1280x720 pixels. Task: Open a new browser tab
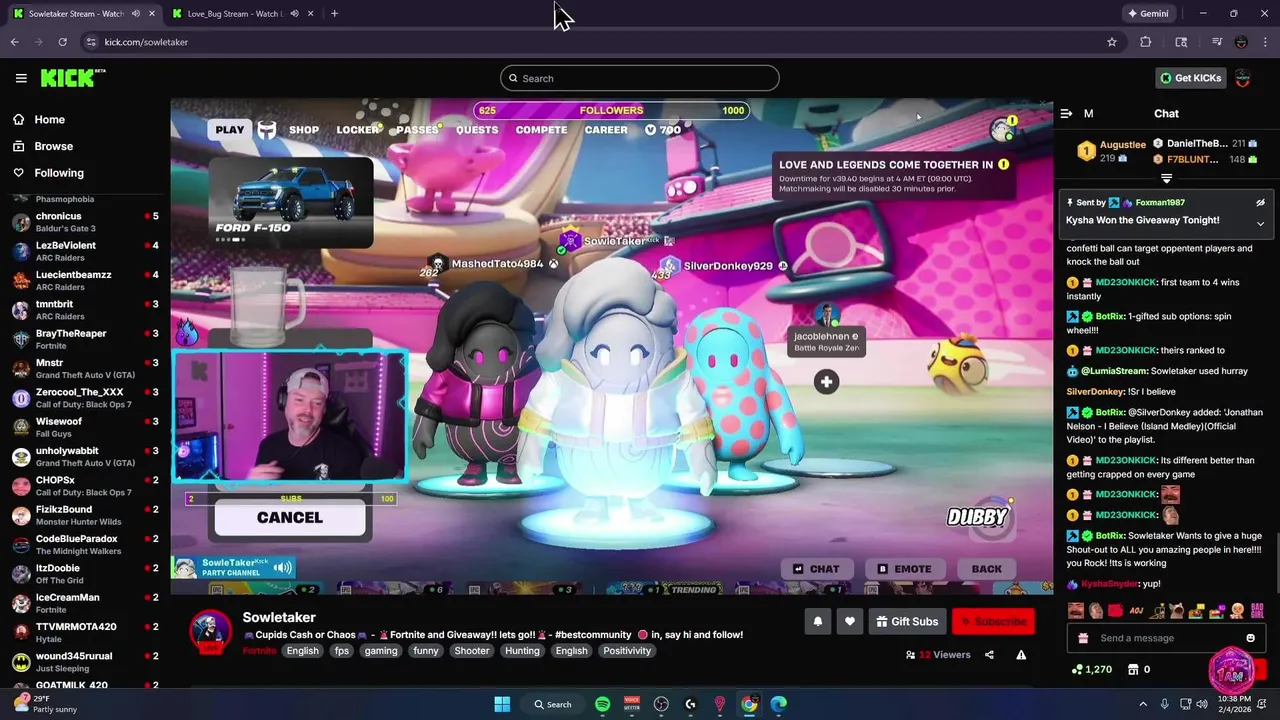pyautogui.click(x=334, y=14)
